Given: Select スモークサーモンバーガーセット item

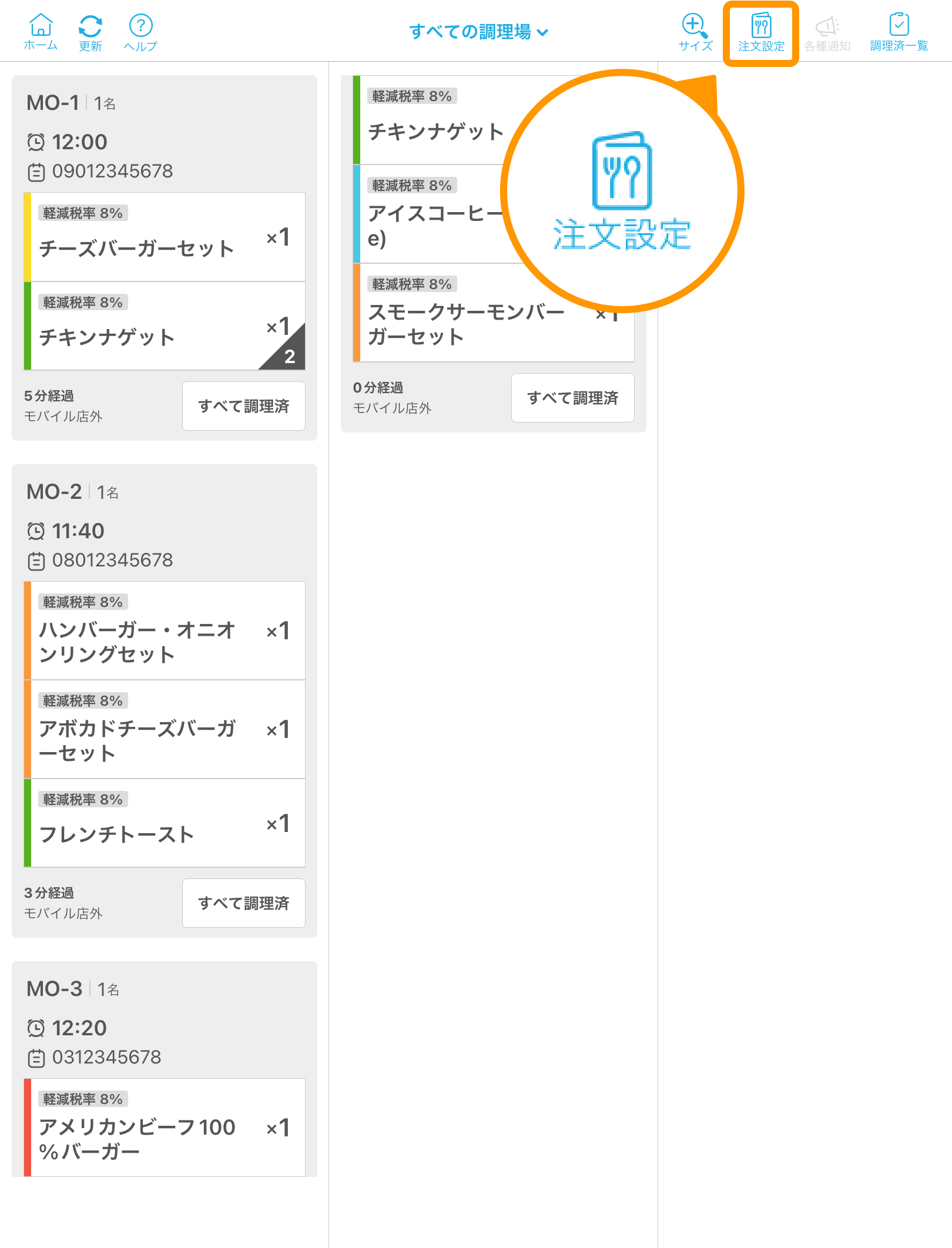Looking at the screenshot, I should point(494,313).
